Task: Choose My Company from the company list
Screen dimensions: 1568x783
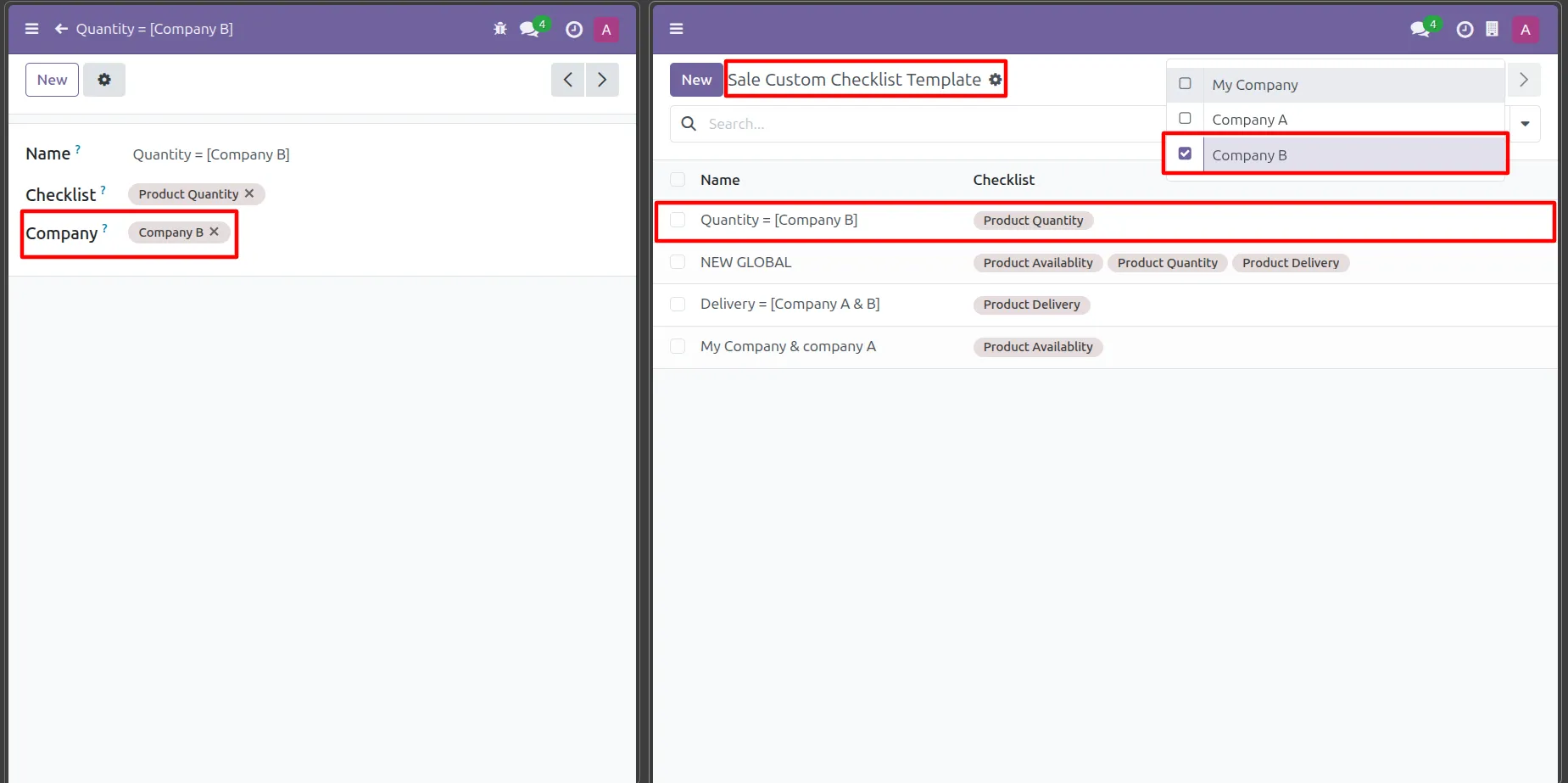Action: (x=1254, y=85)
